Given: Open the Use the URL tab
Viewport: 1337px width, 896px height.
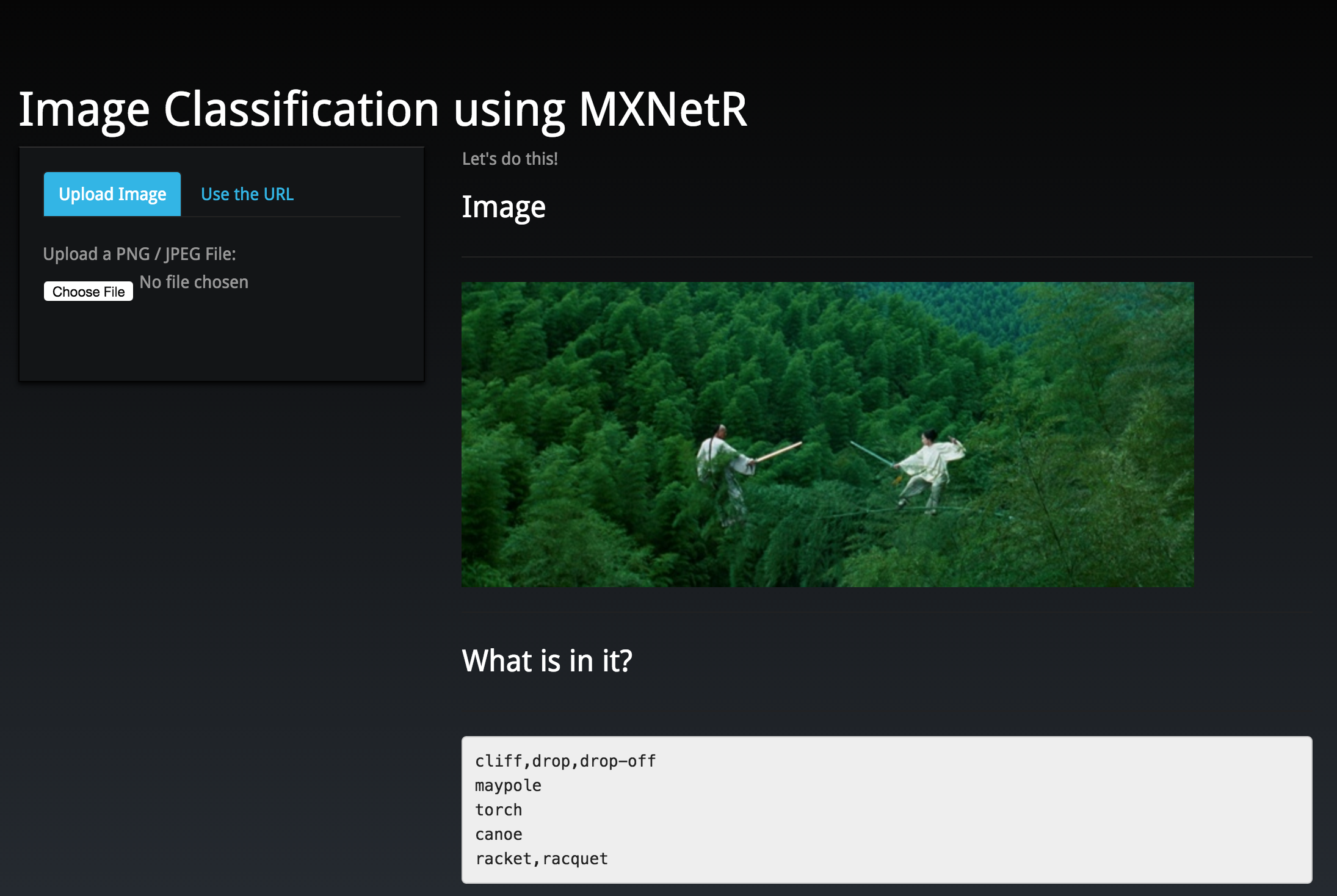Looking at the screenshot, I should tap(247, 194).
